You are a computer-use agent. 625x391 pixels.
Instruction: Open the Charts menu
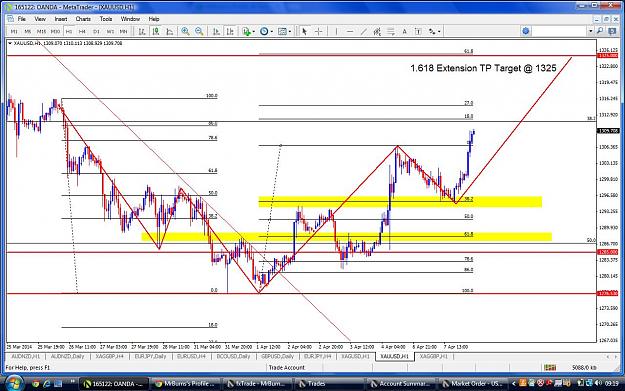[x=83, y=19]
